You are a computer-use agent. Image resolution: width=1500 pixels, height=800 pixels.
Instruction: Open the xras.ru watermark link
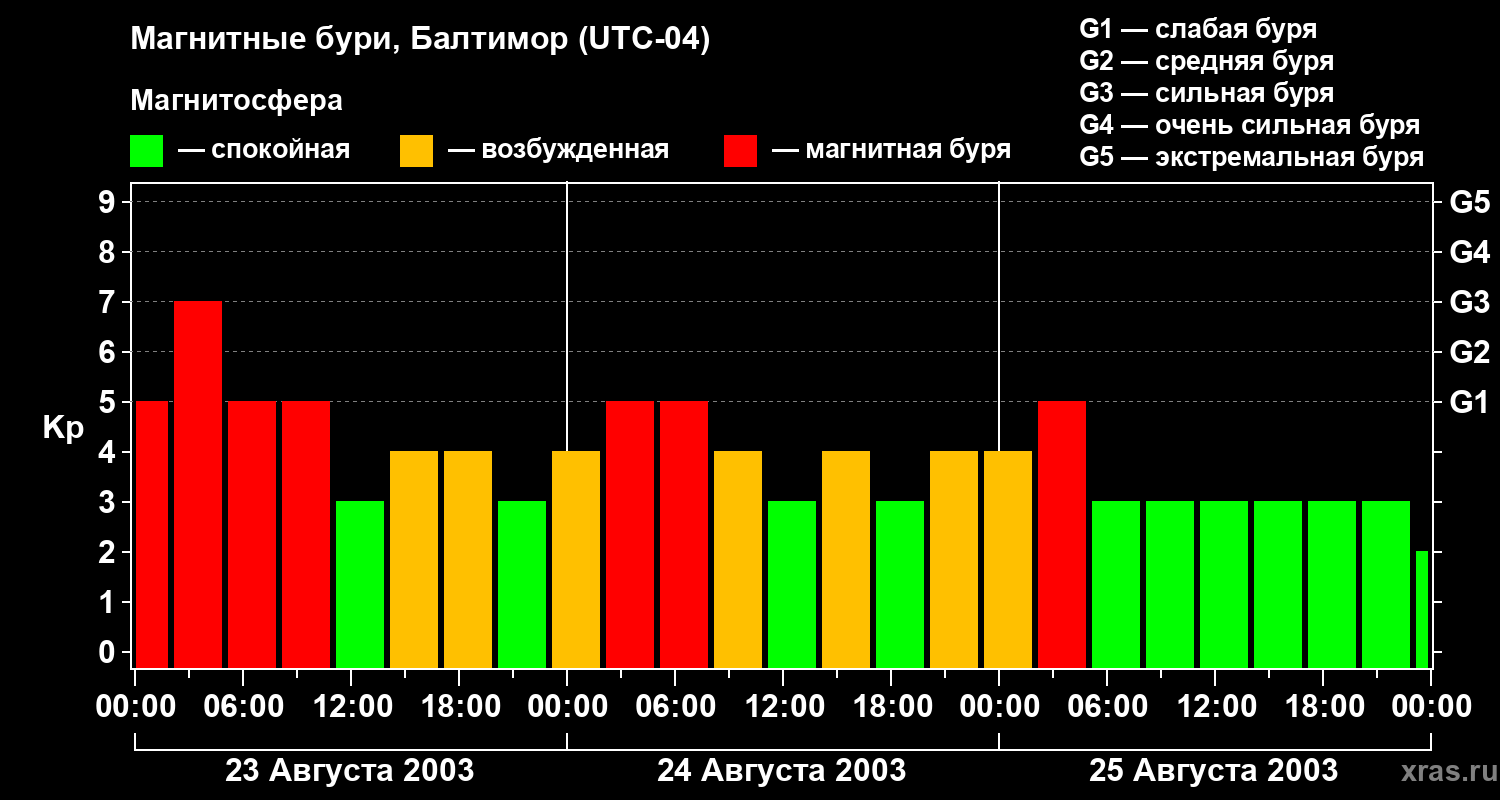click(1444, 771)
